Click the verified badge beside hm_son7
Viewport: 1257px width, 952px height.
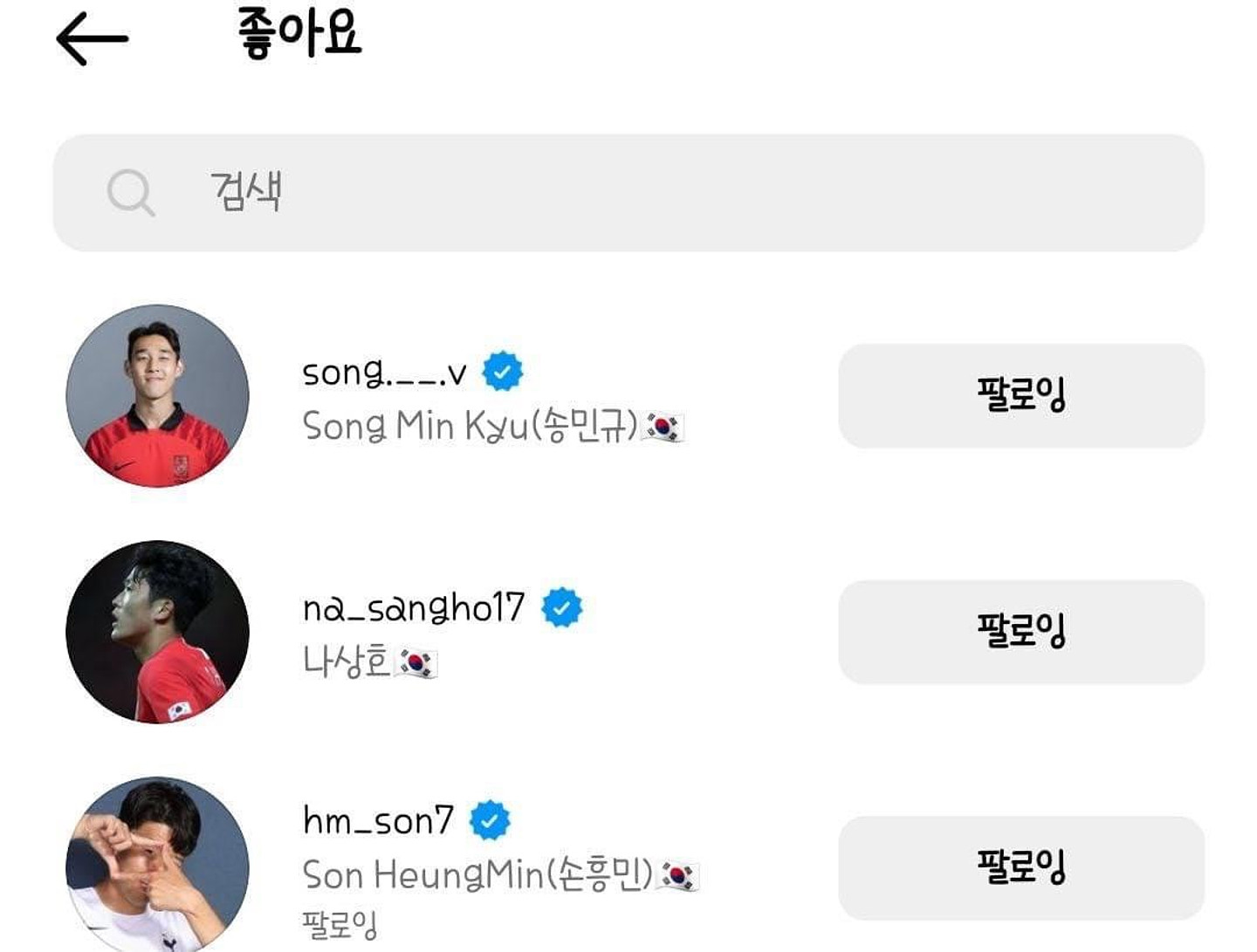tap(490, 820)
